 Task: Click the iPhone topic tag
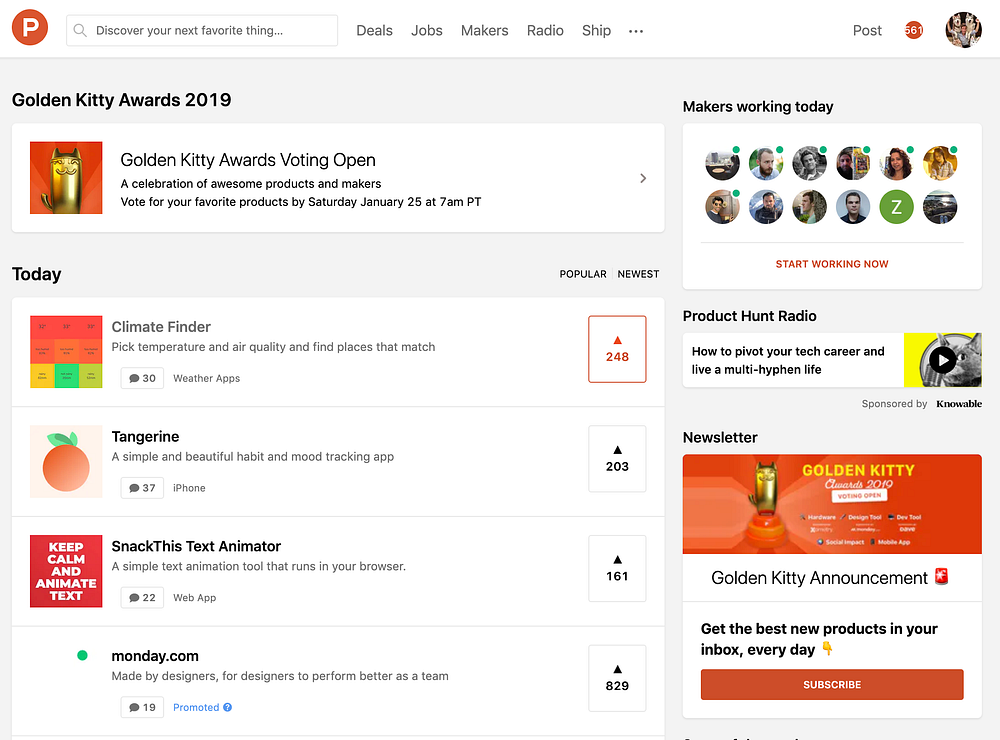(x=189, y=488)
